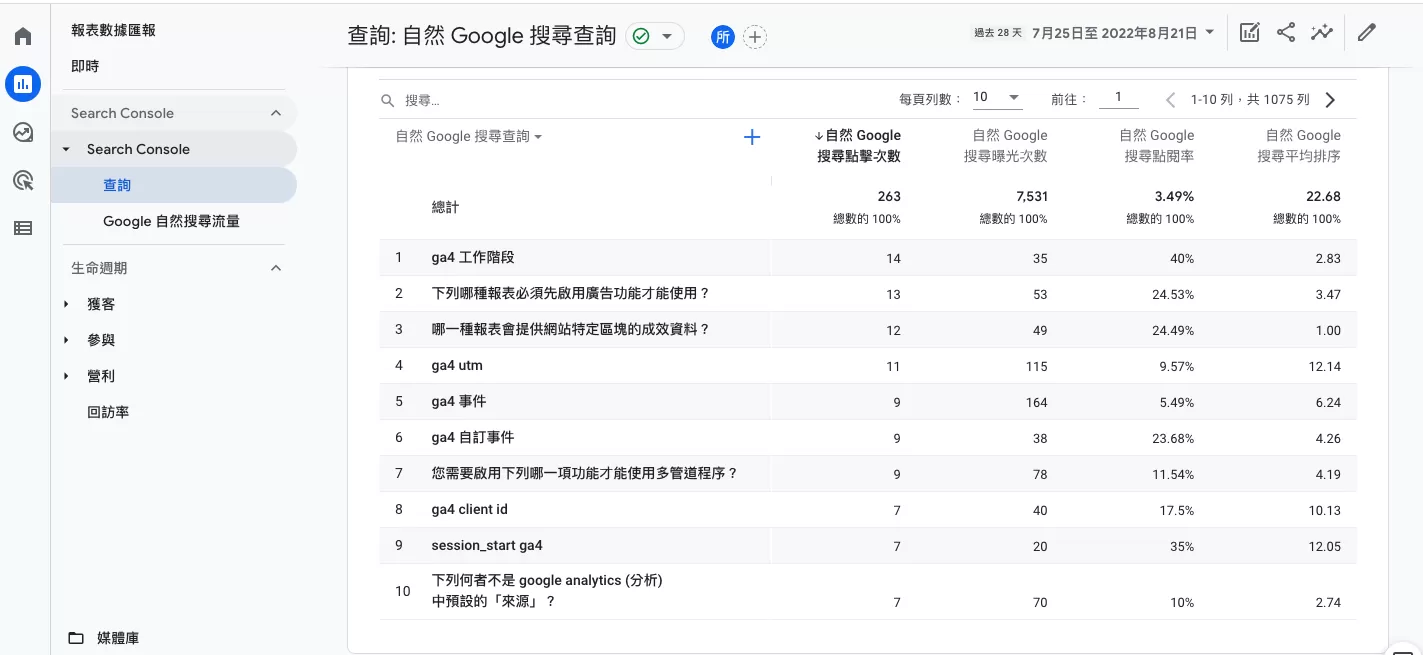Screen dimensions: 1423x655
Task: Open 即時 realtime report
Action: (x=85, y=66)
